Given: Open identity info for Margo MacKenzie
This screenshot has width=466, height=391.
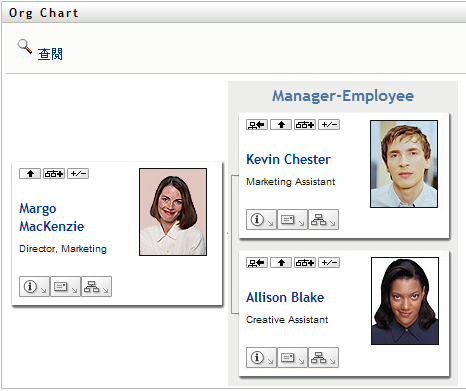Looking at the screenshot, I should click(34, 286).
